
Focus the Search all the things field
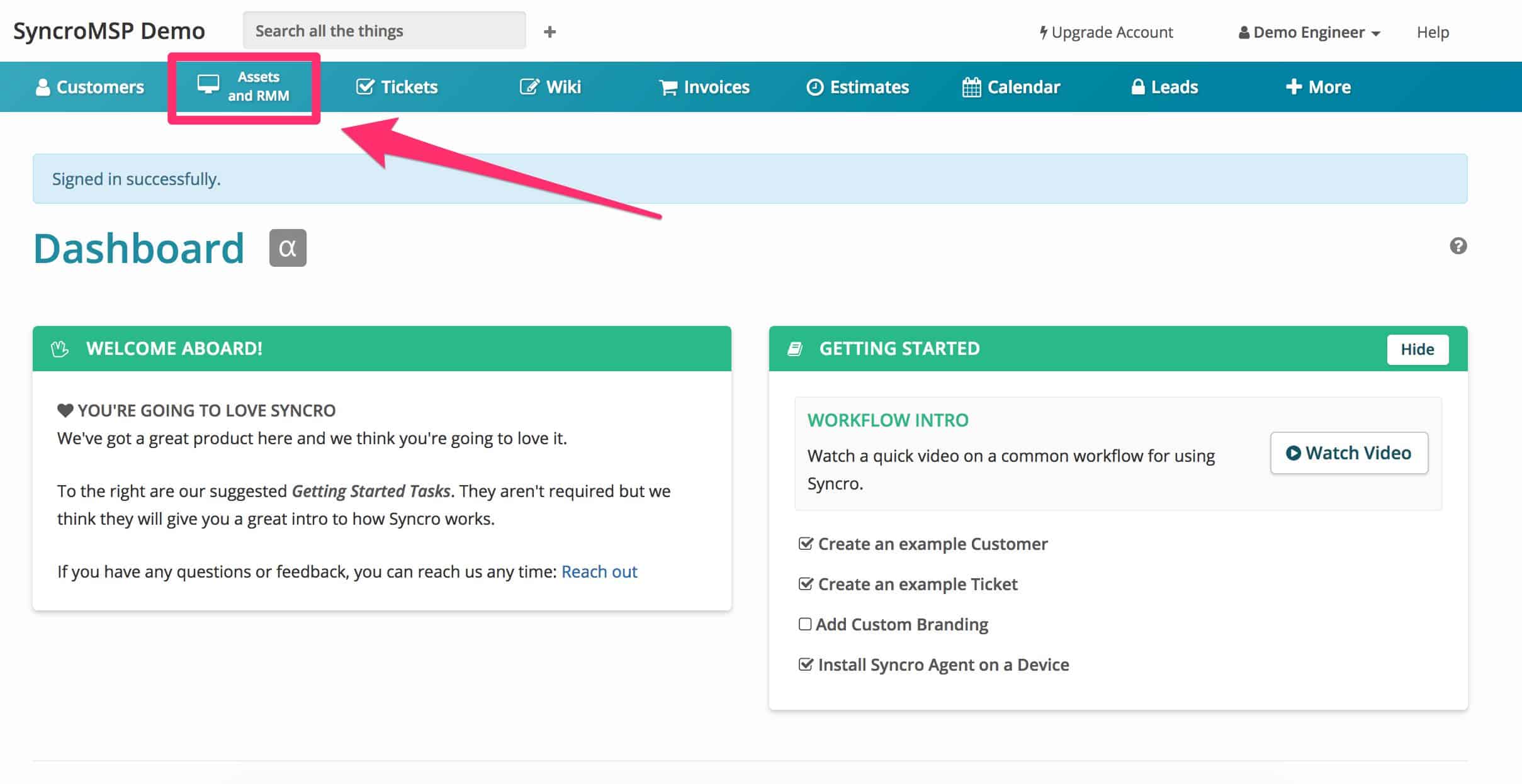384,31
